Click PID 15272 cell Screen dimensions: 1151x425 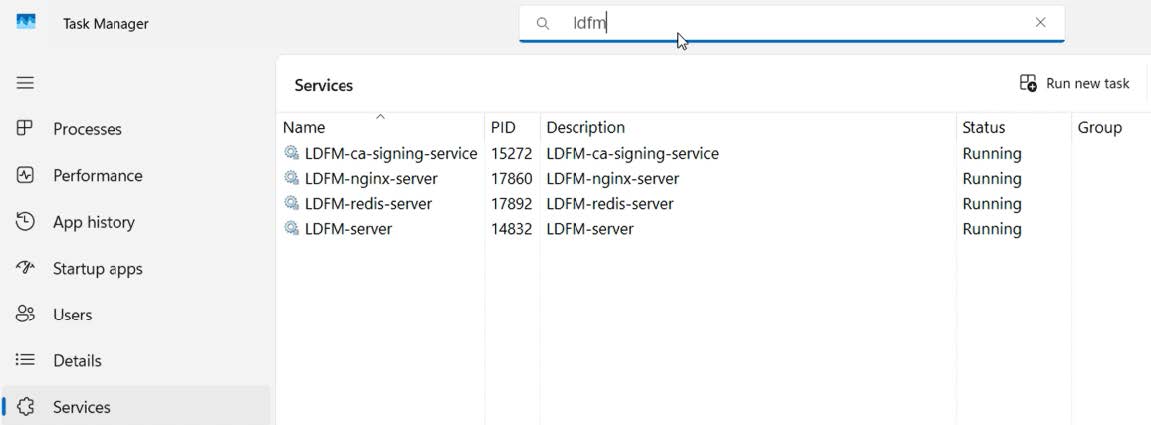pyautogui.click(x=511, y=153)
